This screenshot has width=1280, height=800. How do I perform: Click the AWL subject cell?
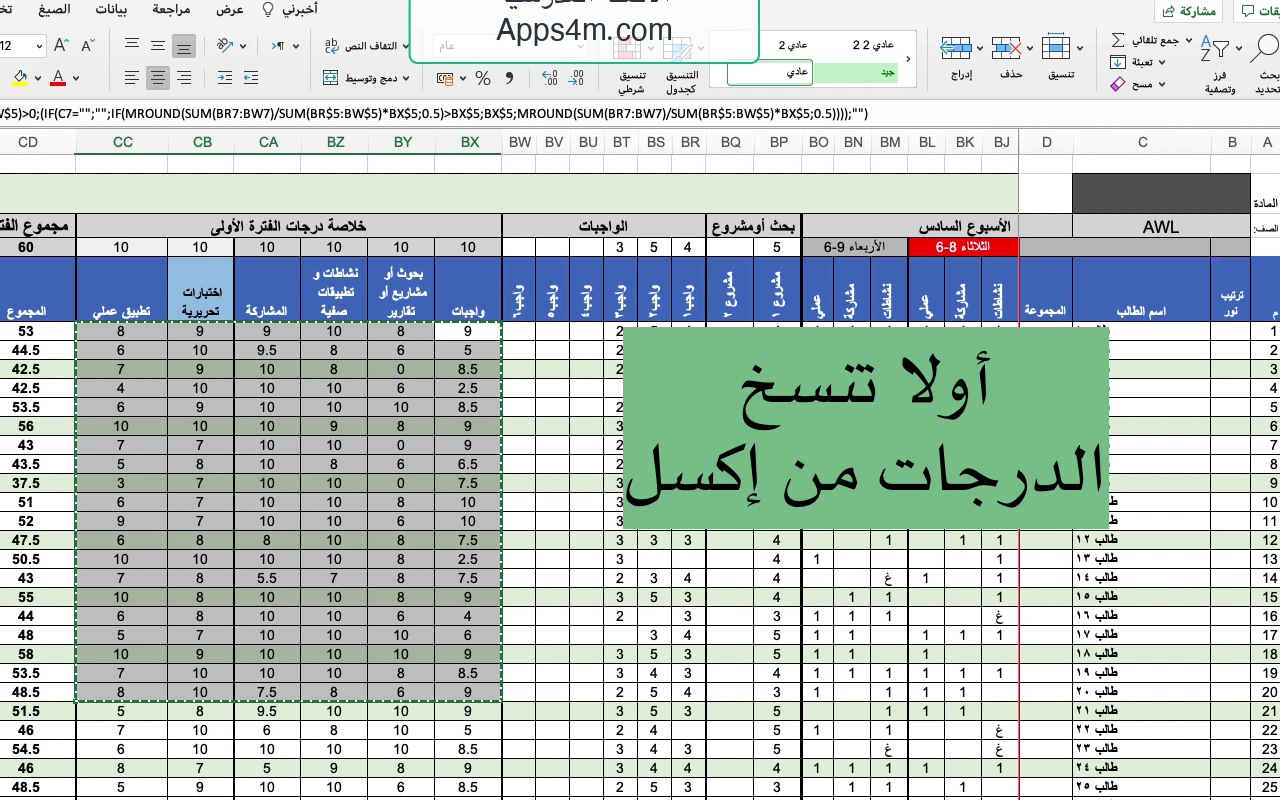click(x=1160, y=227)
